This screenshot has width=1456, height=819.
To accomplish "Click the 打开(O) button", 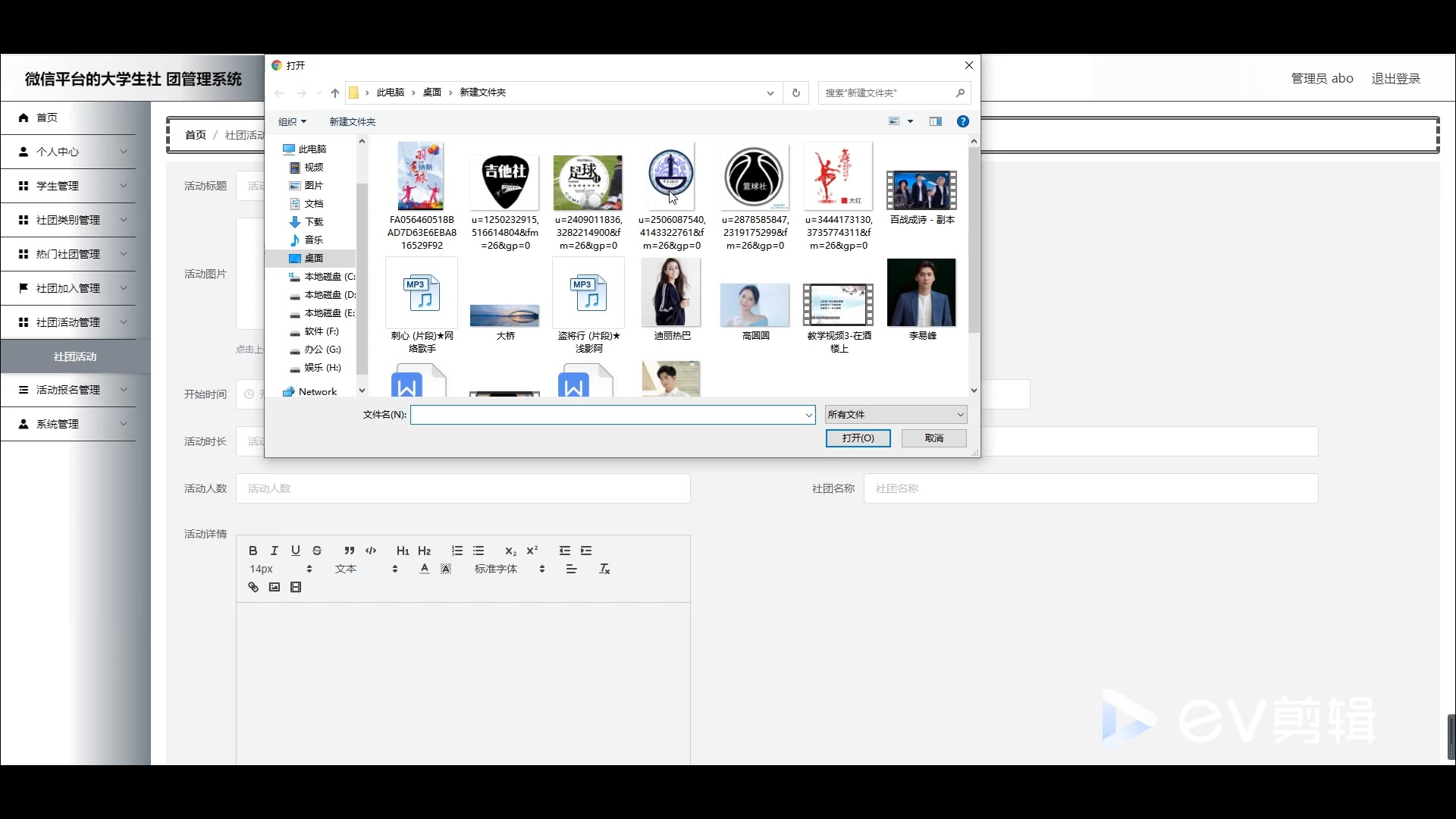I will [858, 438].
